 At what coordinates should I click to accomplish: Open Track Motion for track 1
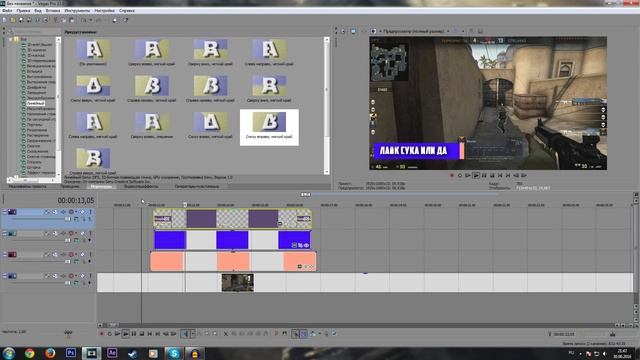coord(55,212)
